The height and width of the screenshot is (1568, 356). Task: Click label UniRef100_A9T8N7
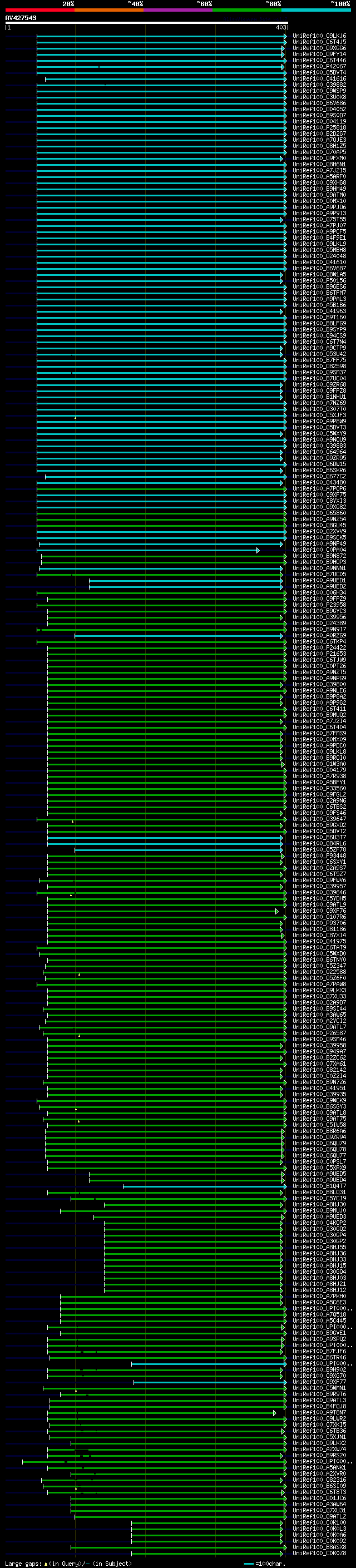coord(319,1412)
